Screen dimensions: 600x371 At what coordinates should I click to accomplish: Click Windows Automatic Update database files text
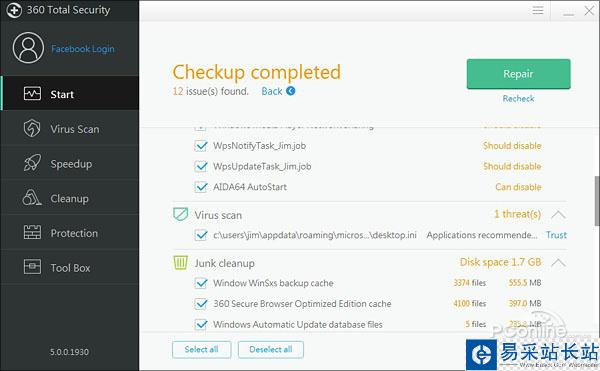(x=298, y=324)
